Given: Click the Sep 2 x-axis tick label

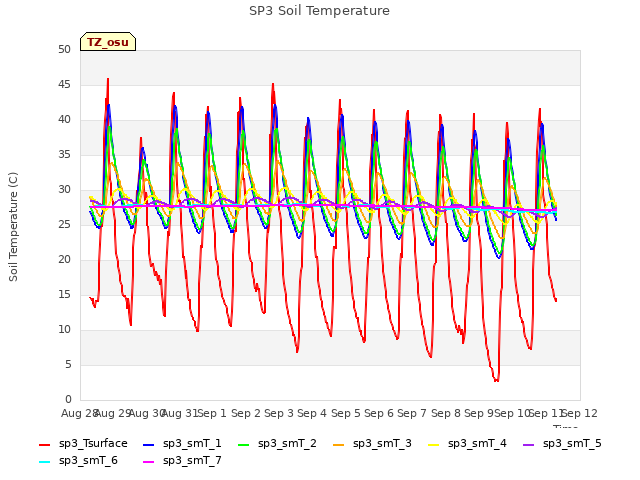Looking at the screenshot, I should pos(246,413).
